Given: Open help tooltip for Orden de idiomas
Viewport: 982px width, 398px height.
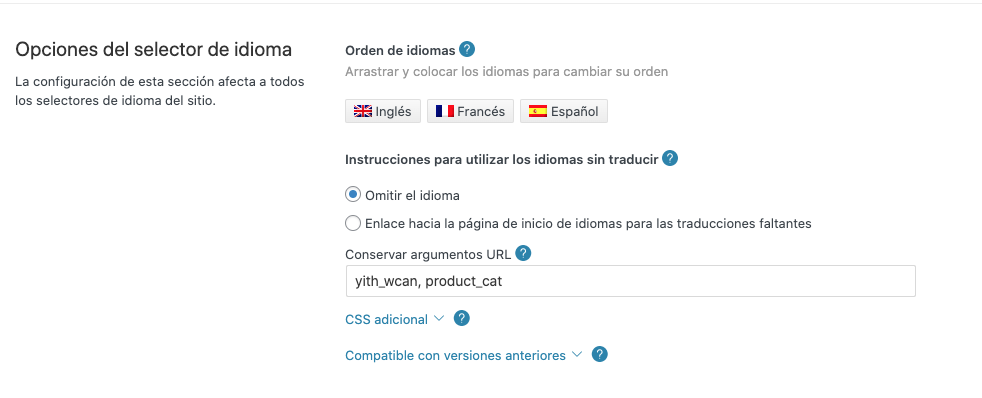Looking at the screenshot, I should click(467, 49).
